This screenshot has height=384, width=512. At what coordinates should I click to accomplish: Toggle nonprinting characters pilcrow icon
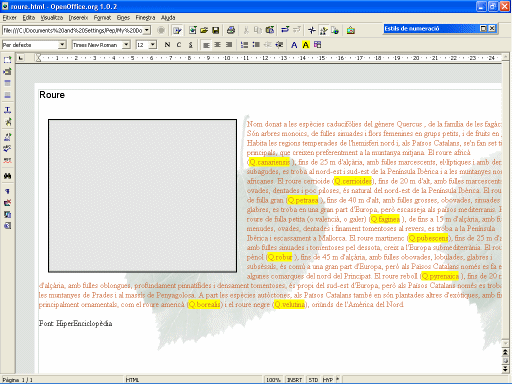coord(7,191)
